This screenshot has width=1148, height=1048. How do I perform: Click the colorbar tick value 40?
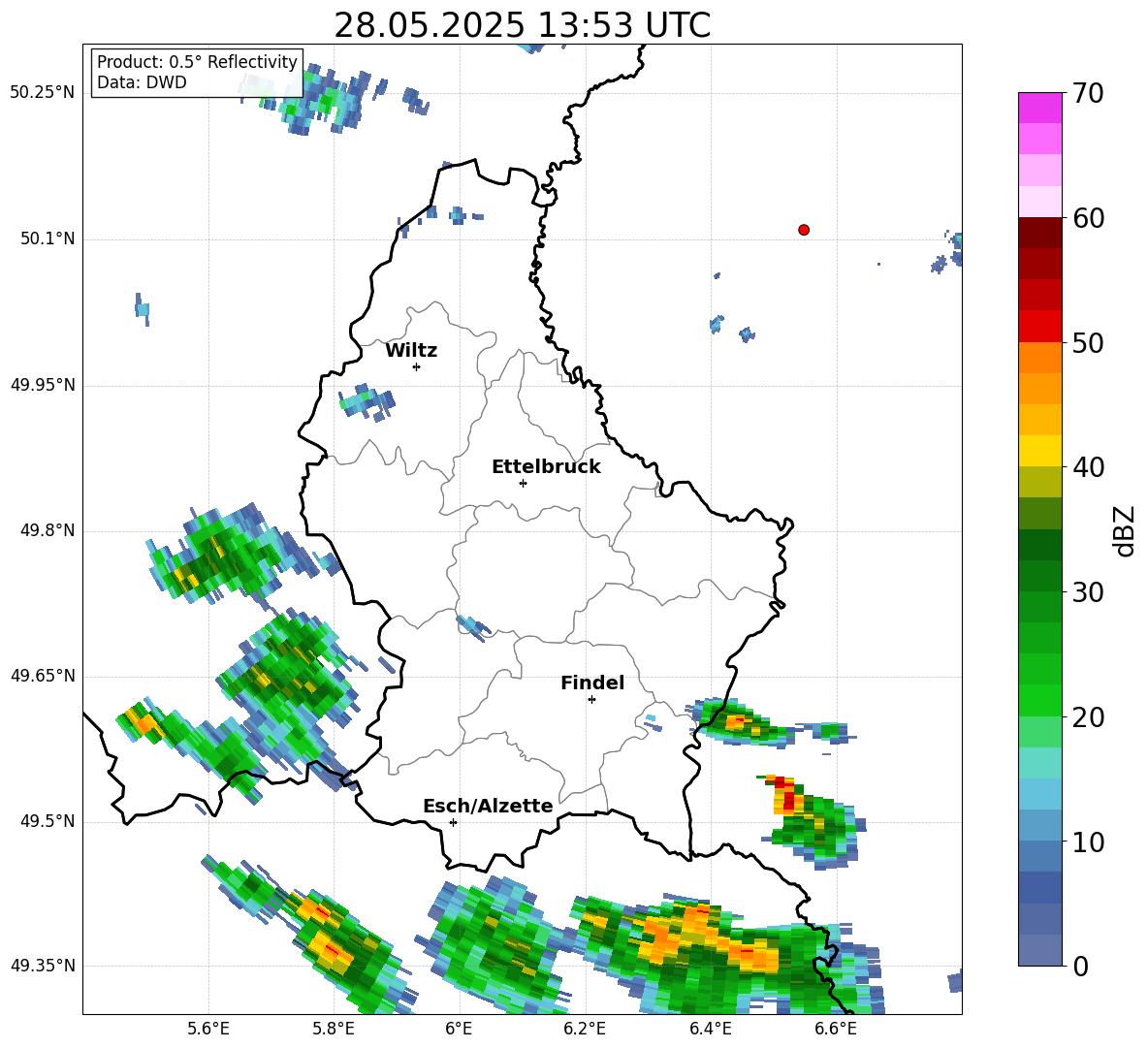click(x=1088, y=467)
